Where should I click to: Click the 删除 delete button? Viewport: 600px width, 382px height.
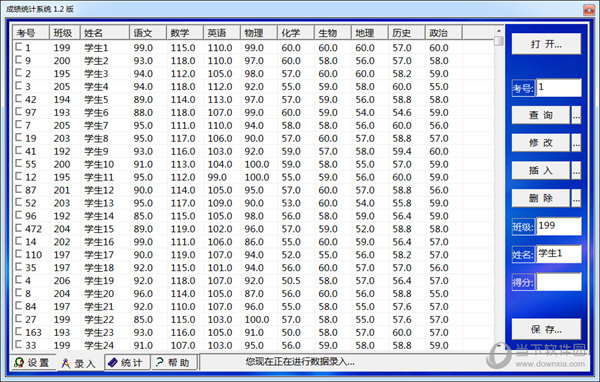point(540,198)
